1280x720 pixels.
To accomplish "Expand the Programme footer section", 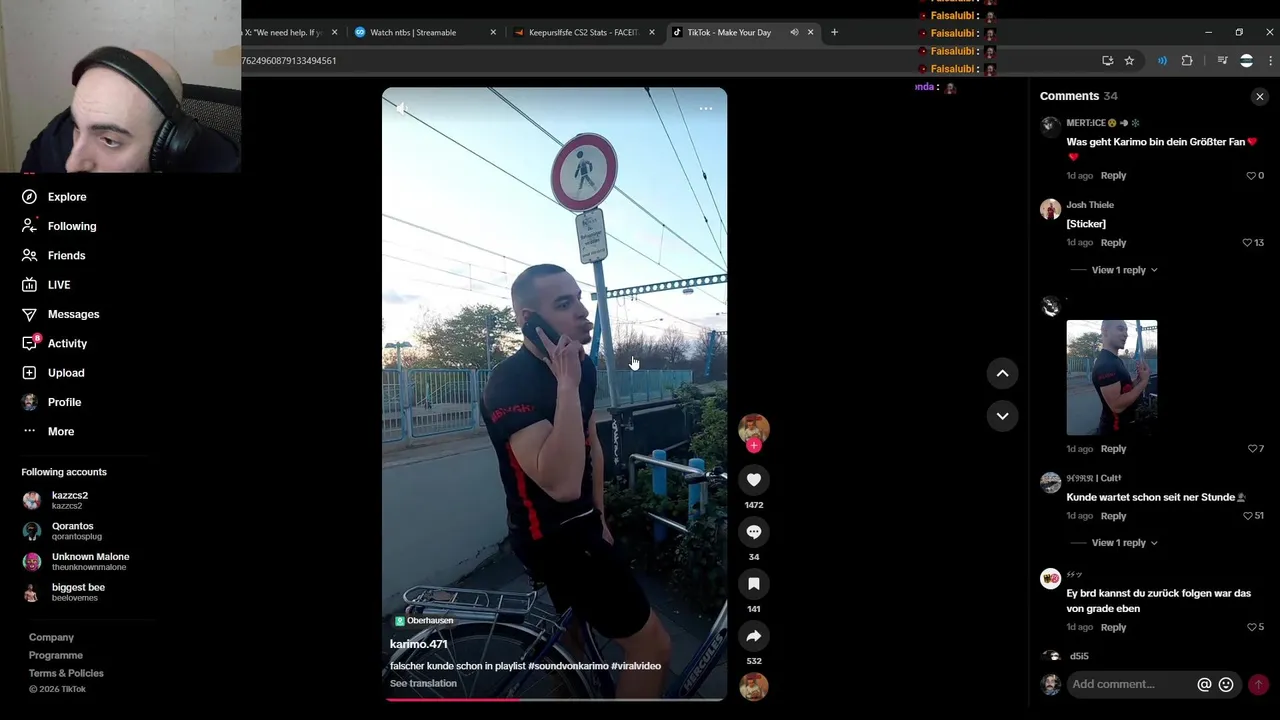I will [x=55, y=655].
